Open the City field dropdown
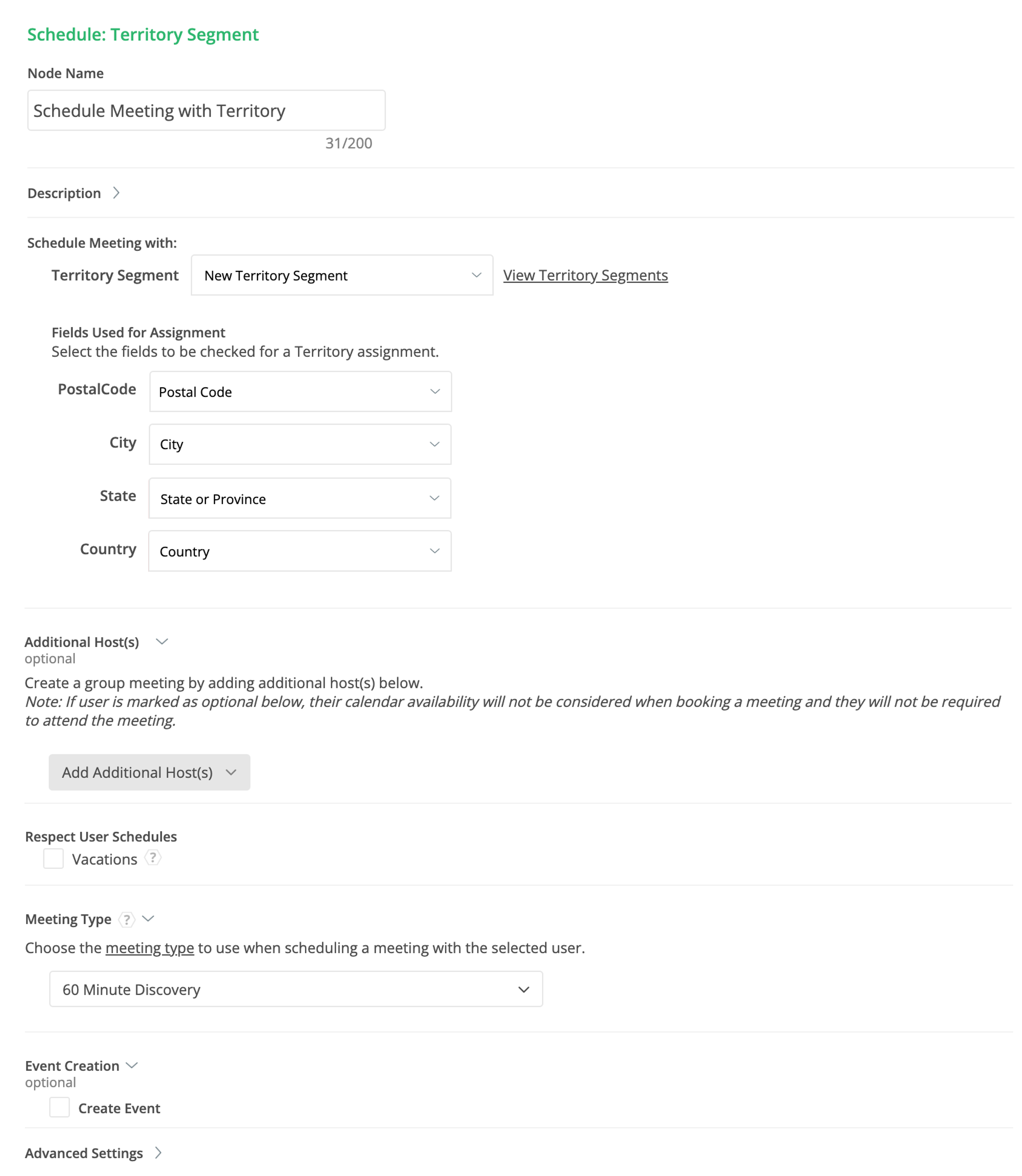The height and width of the screenshot is (1176, 1022). 300,444
